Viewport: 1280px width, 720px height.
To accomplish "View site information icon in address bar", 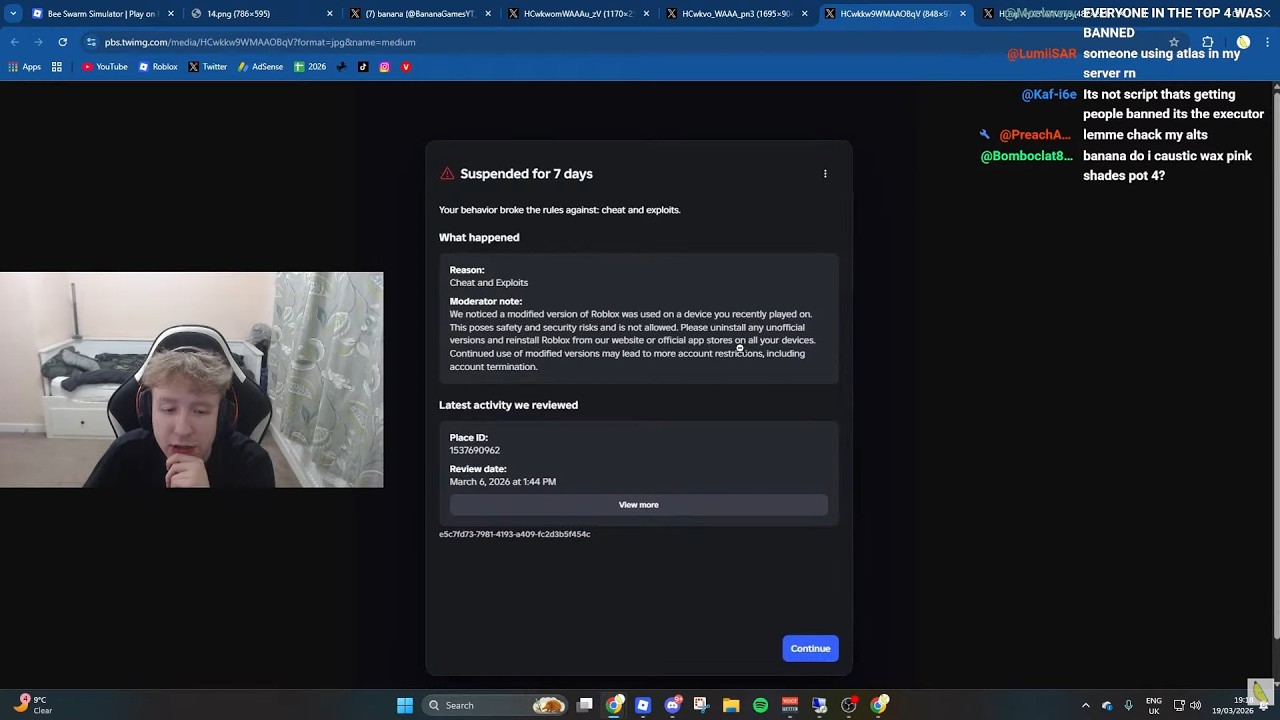I will pos(91,42).
